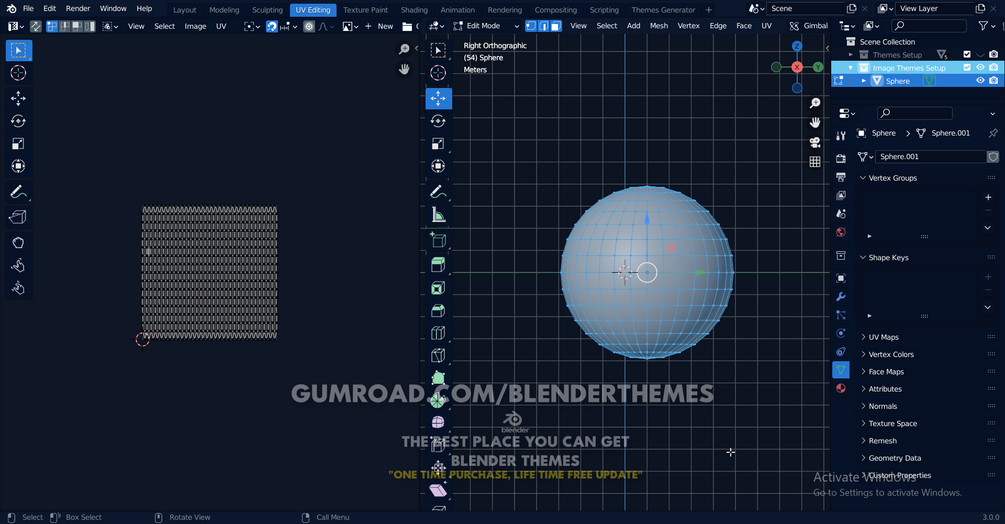Open the File menu
The height and width of the screenshot is (524, 1005).
click(x=28, y=8)
